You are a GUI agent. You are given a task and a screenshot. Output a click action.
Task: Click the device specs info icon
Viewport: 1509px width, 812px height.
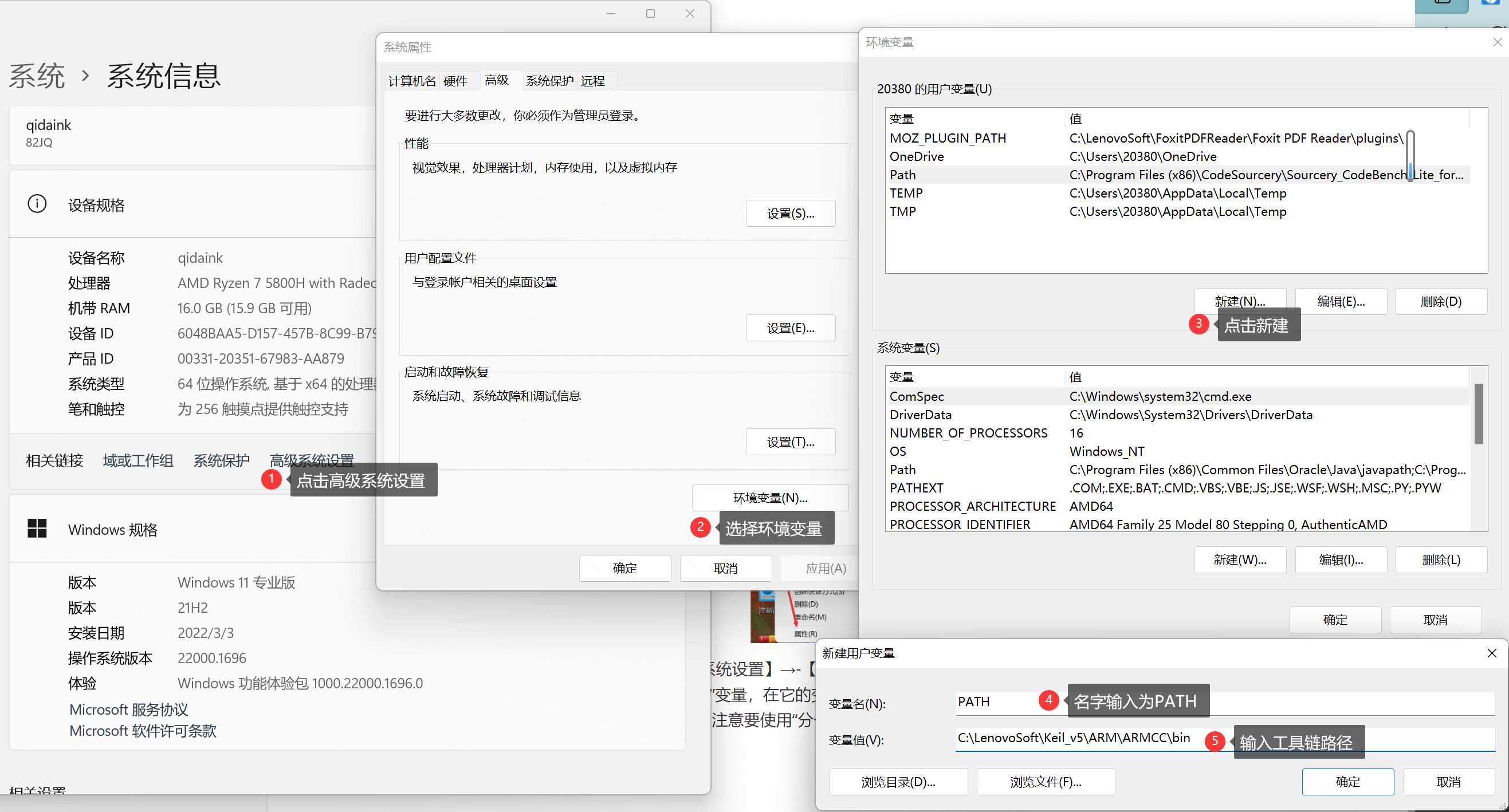point(37,204)
